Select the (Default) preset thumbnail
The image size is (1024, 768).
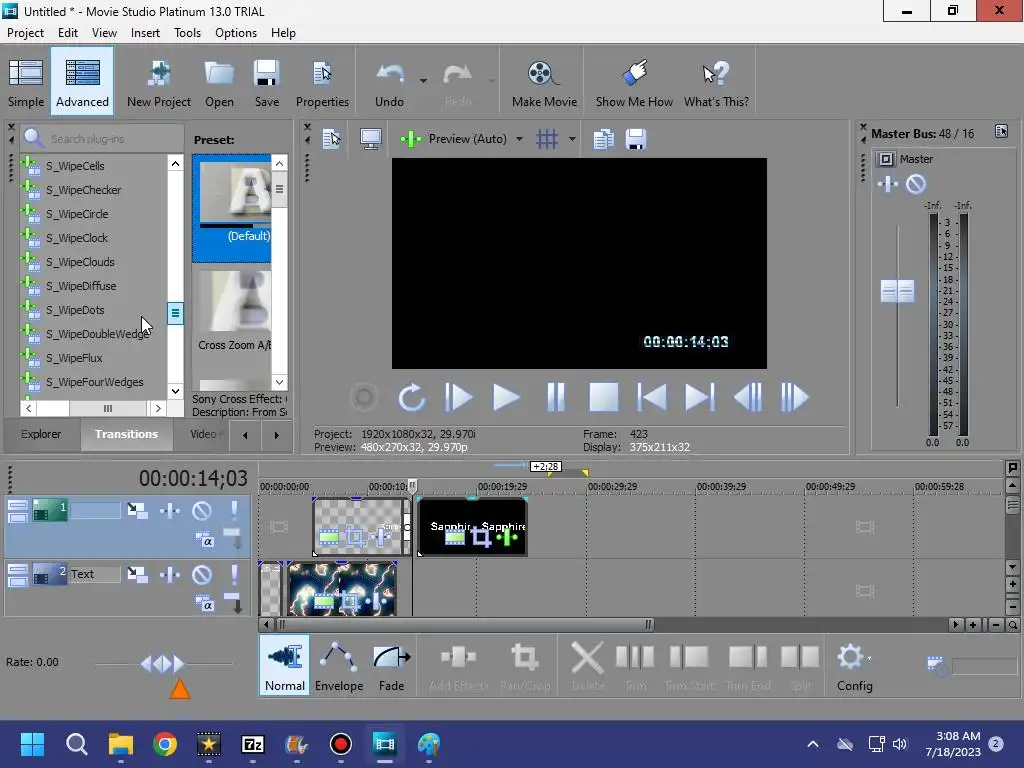(232, 208)
